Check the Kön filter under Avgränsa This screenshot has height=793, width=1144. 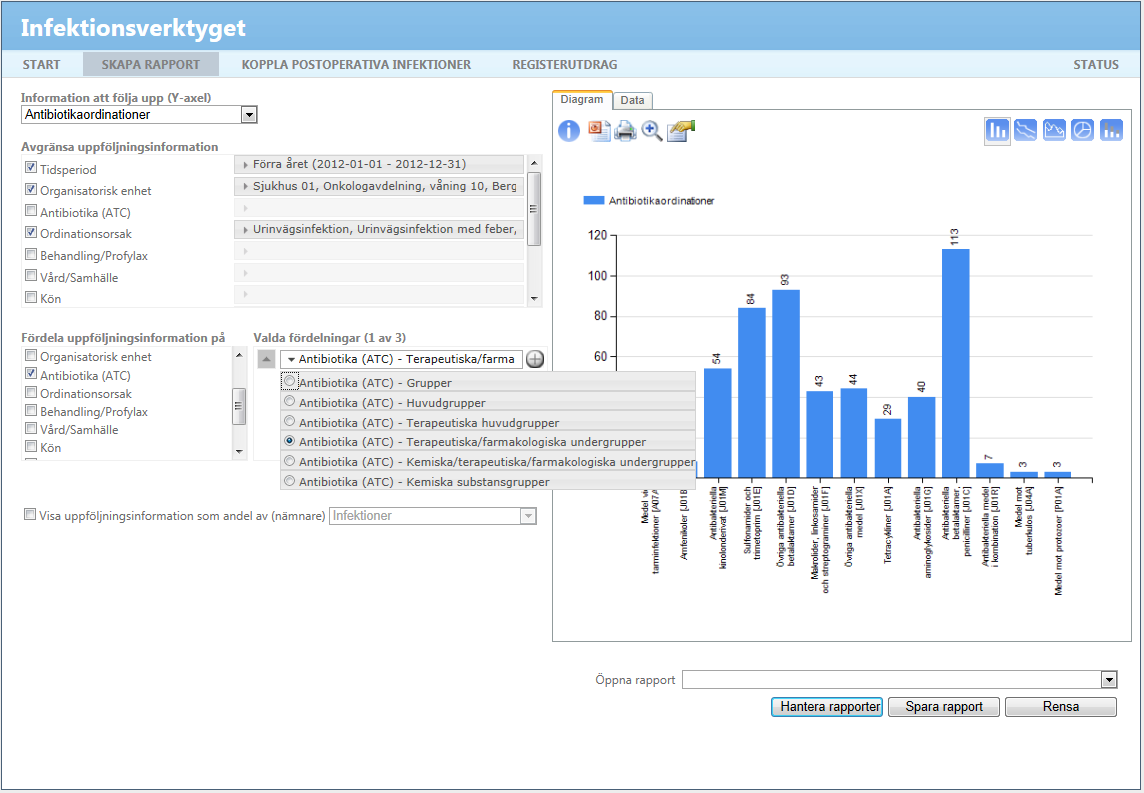(31, 297)
